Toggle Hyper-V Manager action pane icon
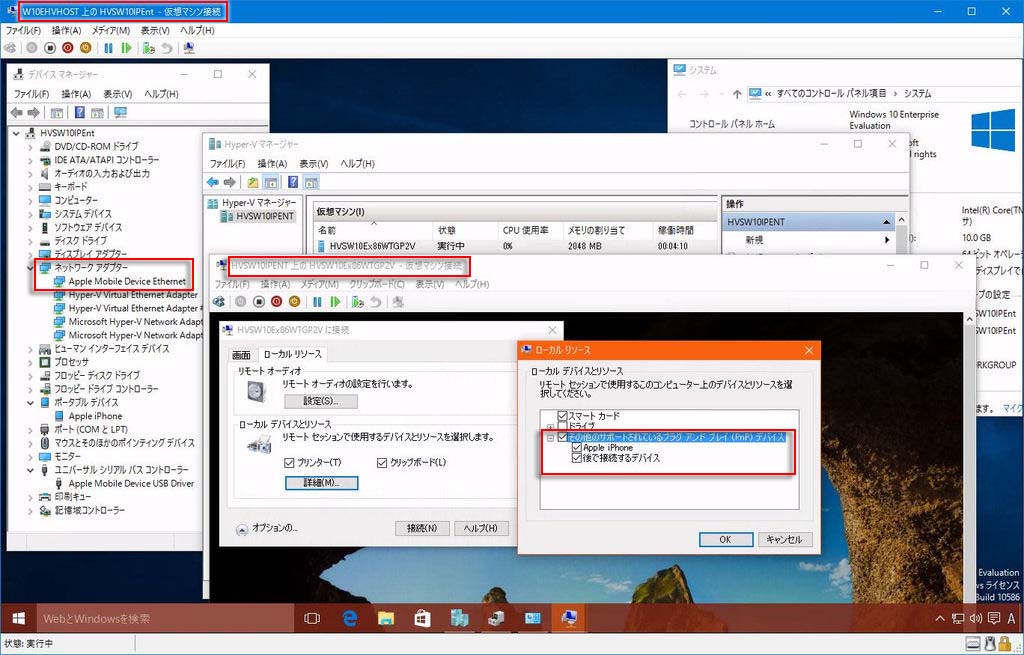Image resolution: width=1024 pixels, height=655 pixels. click(x=312, y=182)
